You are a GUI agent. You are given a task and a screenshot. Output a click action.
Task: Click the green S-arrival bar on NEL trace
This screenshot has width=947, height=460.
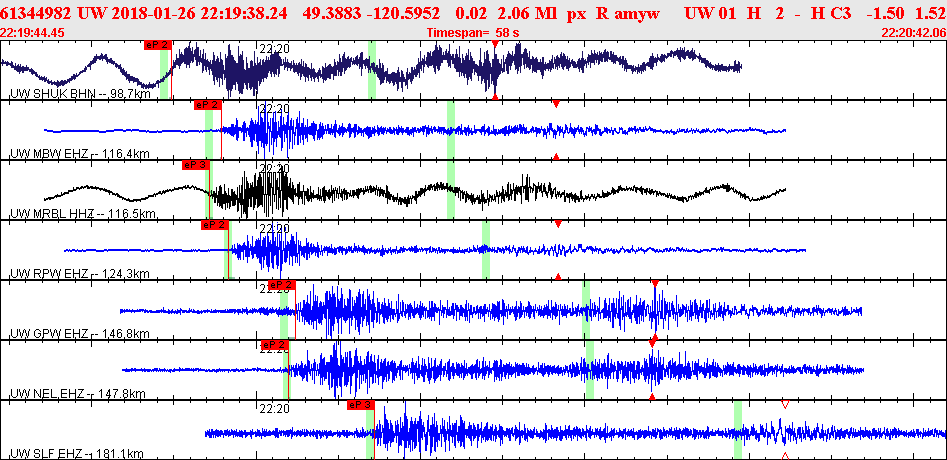(590, 369)
